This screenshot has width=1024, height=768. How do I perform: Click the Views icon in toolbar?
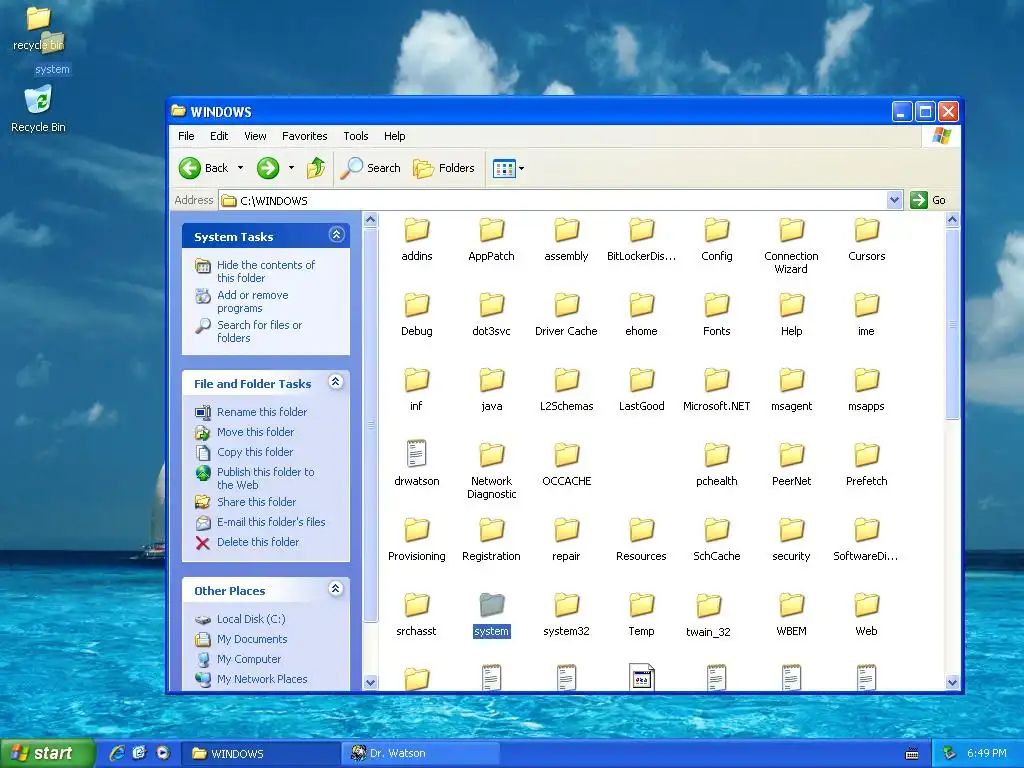point(504,168)
